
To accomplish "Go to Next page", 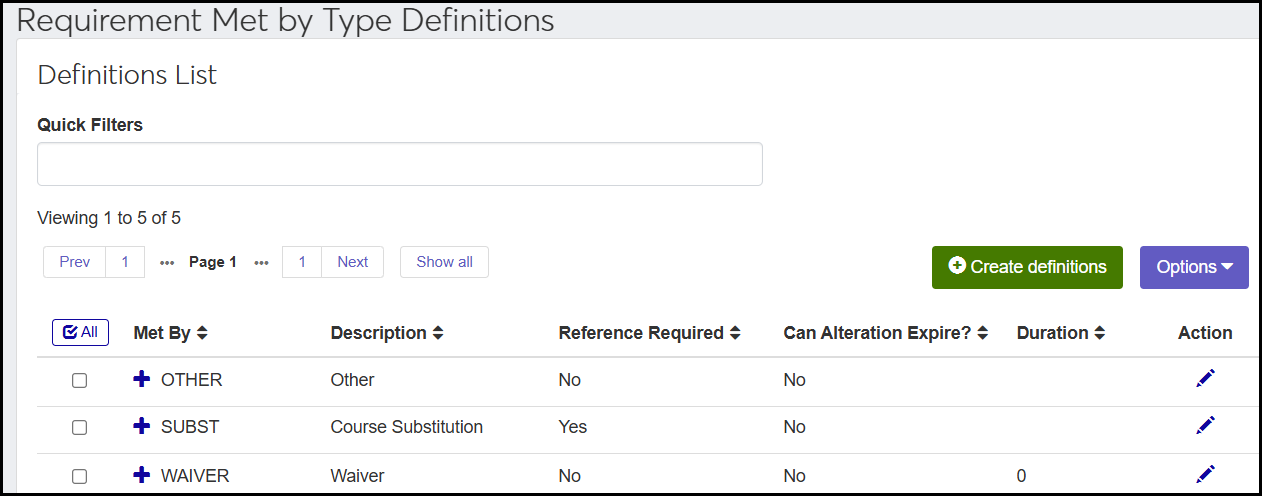I will [352, 262].
